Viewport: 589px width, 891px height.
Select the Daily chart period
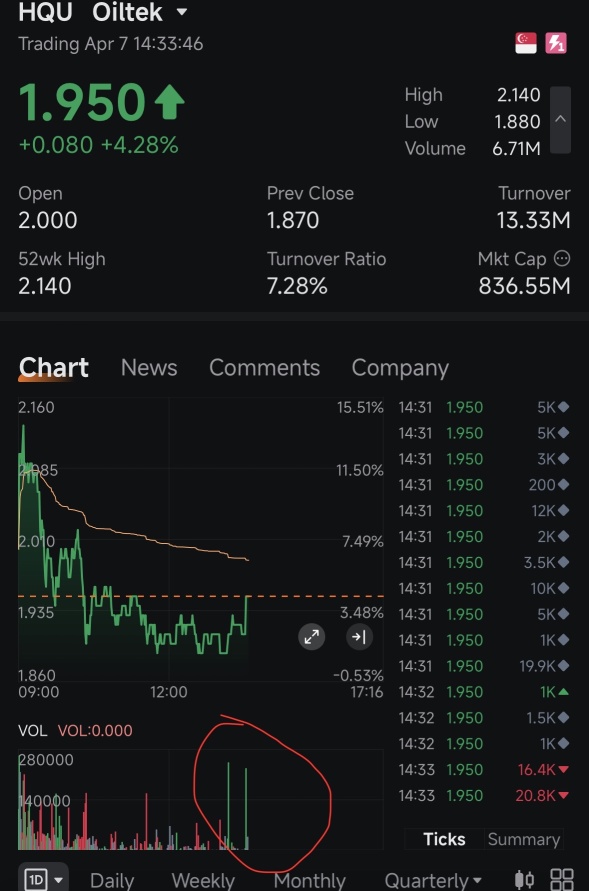(x=112, y=881)
